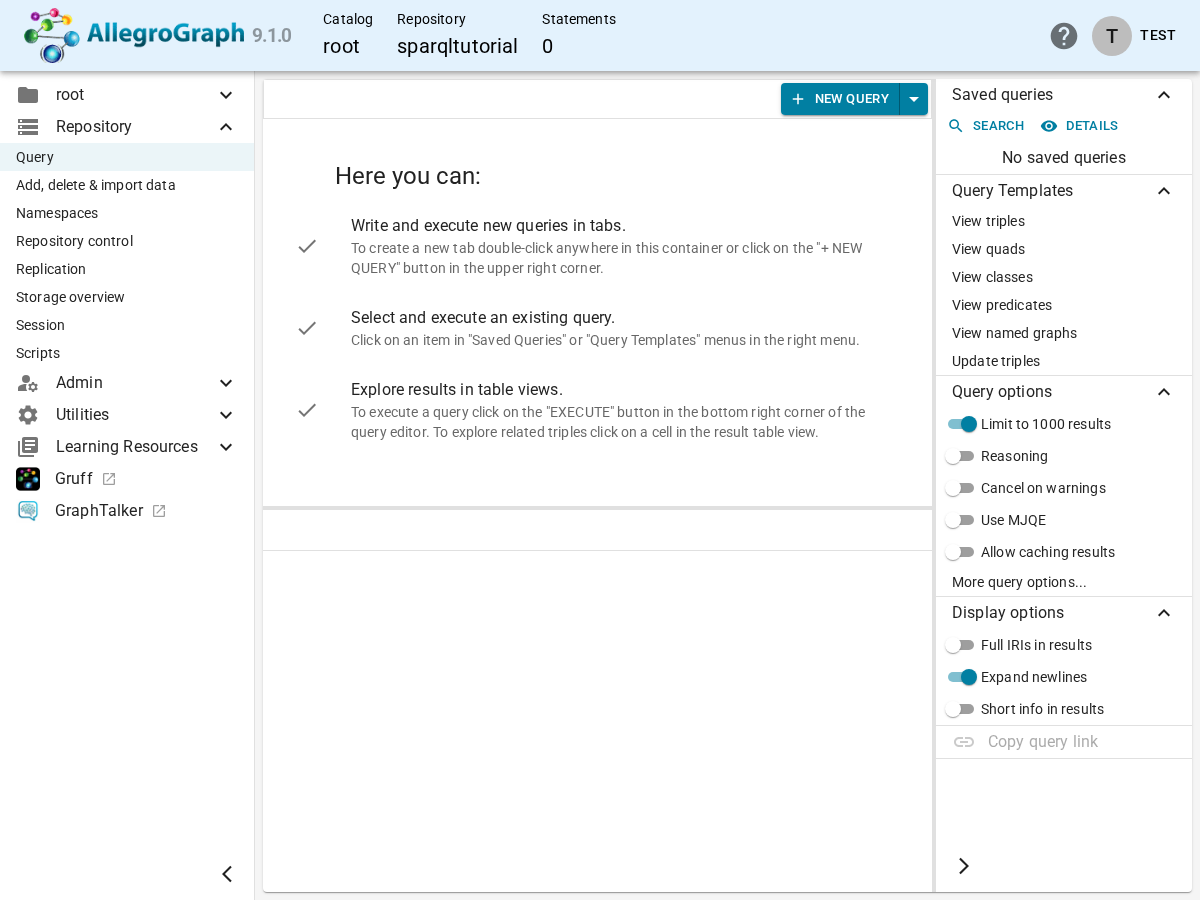Open Gruff via its colorful icon
This screenshot has width=1200, height=900.
tap(28, 479)
